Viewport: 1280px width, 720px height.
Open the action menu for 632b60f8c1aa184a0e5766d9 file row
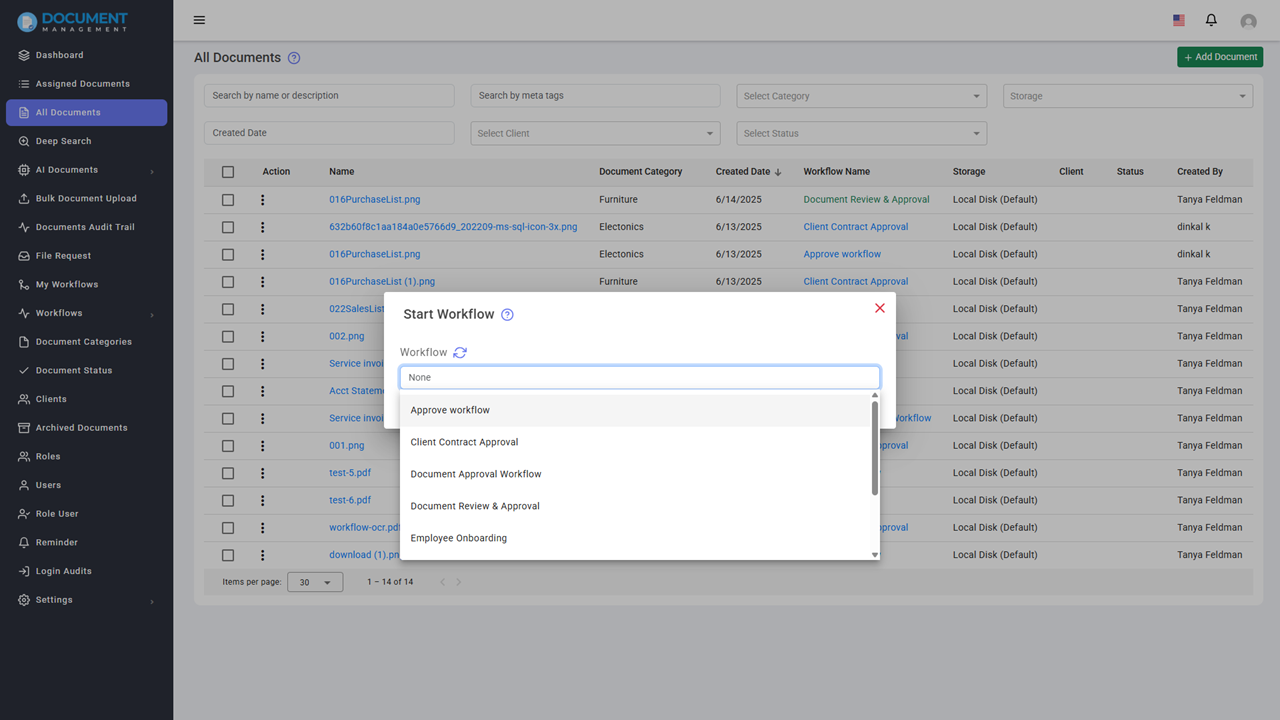(x=263, y=227)
